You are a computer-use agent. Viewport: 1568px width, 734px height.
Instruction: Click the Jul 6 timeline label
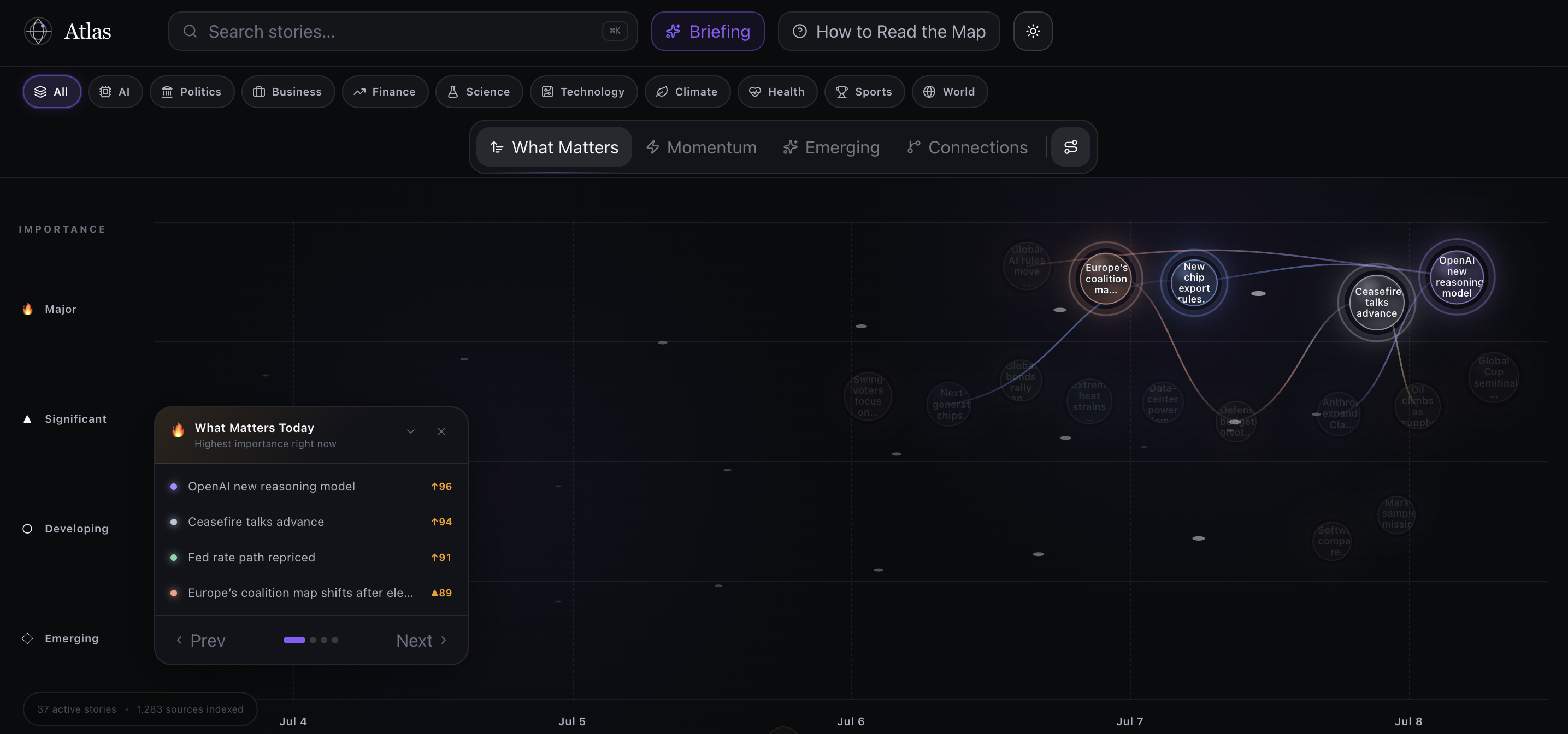pos(850,721)
